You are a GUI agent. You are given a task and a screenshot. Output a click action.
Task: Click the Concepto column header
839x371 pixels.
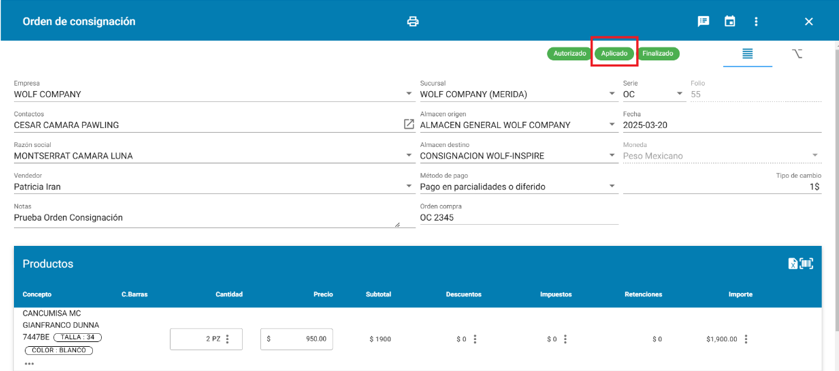click(37, 294)
